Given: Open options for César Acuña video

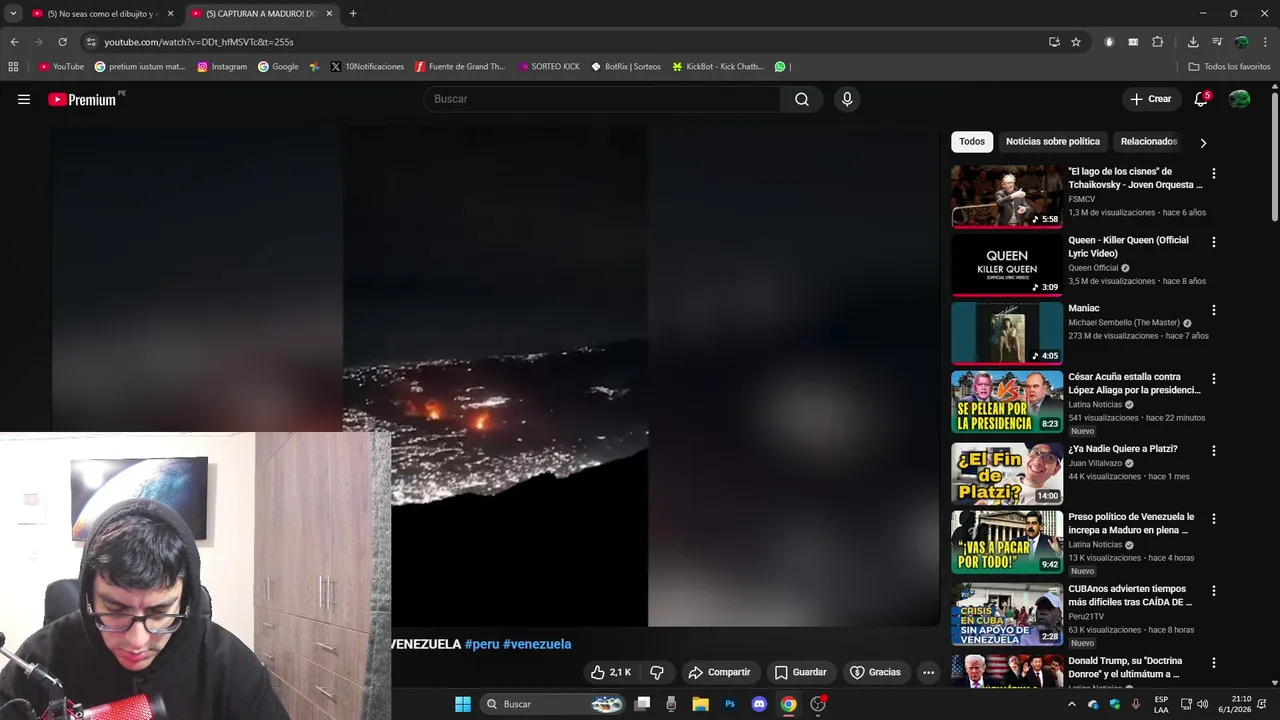Looking at the screenshot, I should pos(1214,379).
